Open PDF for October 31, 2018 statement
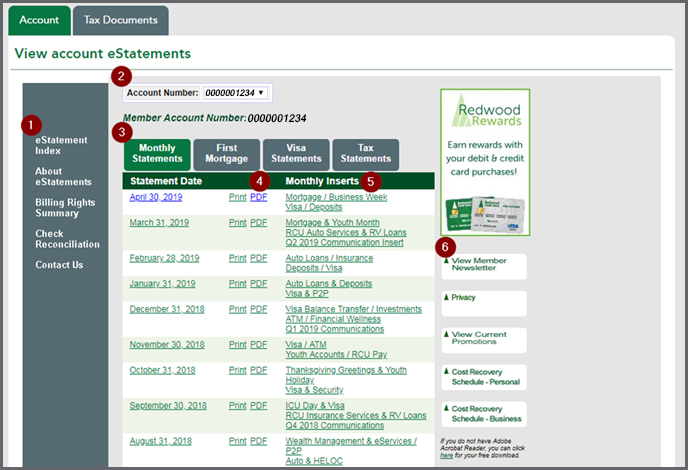 coord(258,370)
